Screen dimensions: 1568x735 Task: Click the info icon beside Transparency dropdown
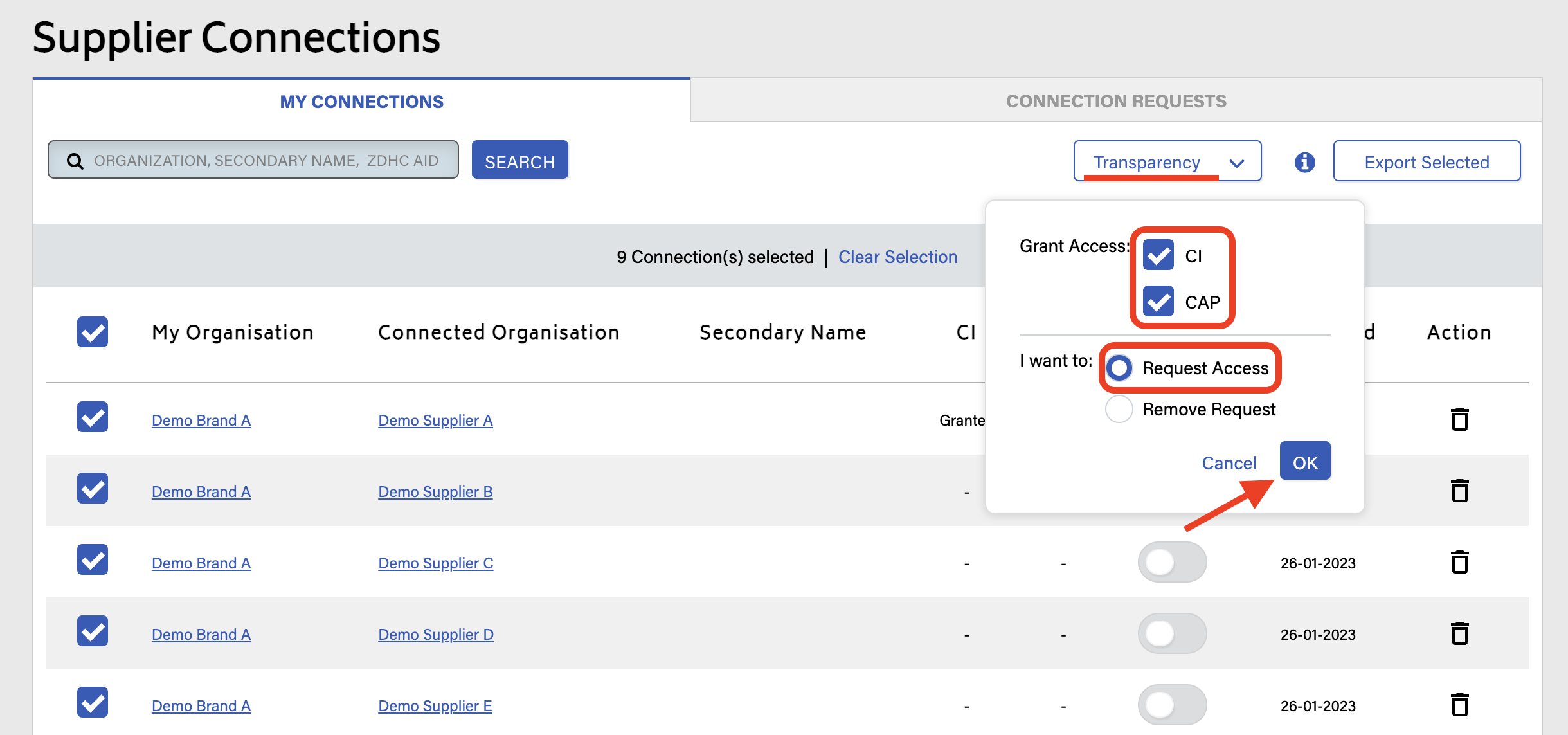(1304, 162)
